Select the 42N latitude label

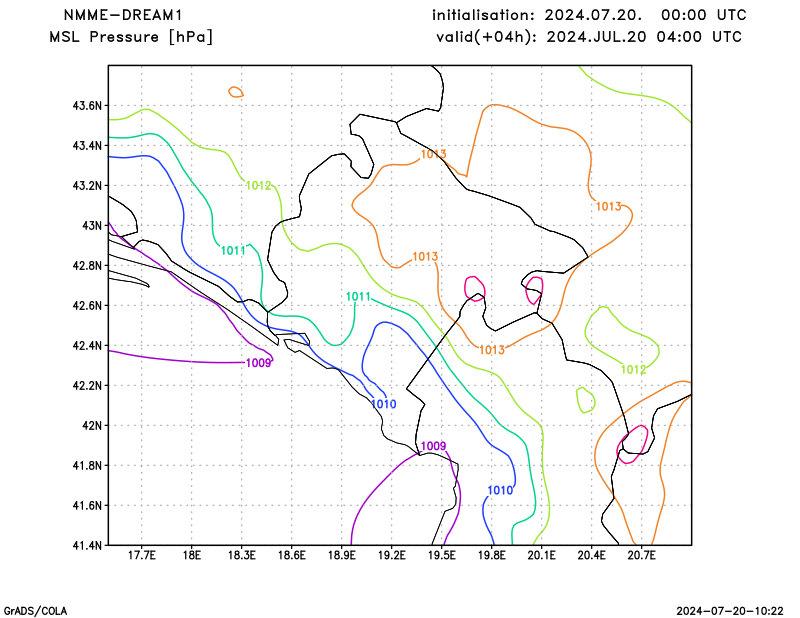click(92, 425)
